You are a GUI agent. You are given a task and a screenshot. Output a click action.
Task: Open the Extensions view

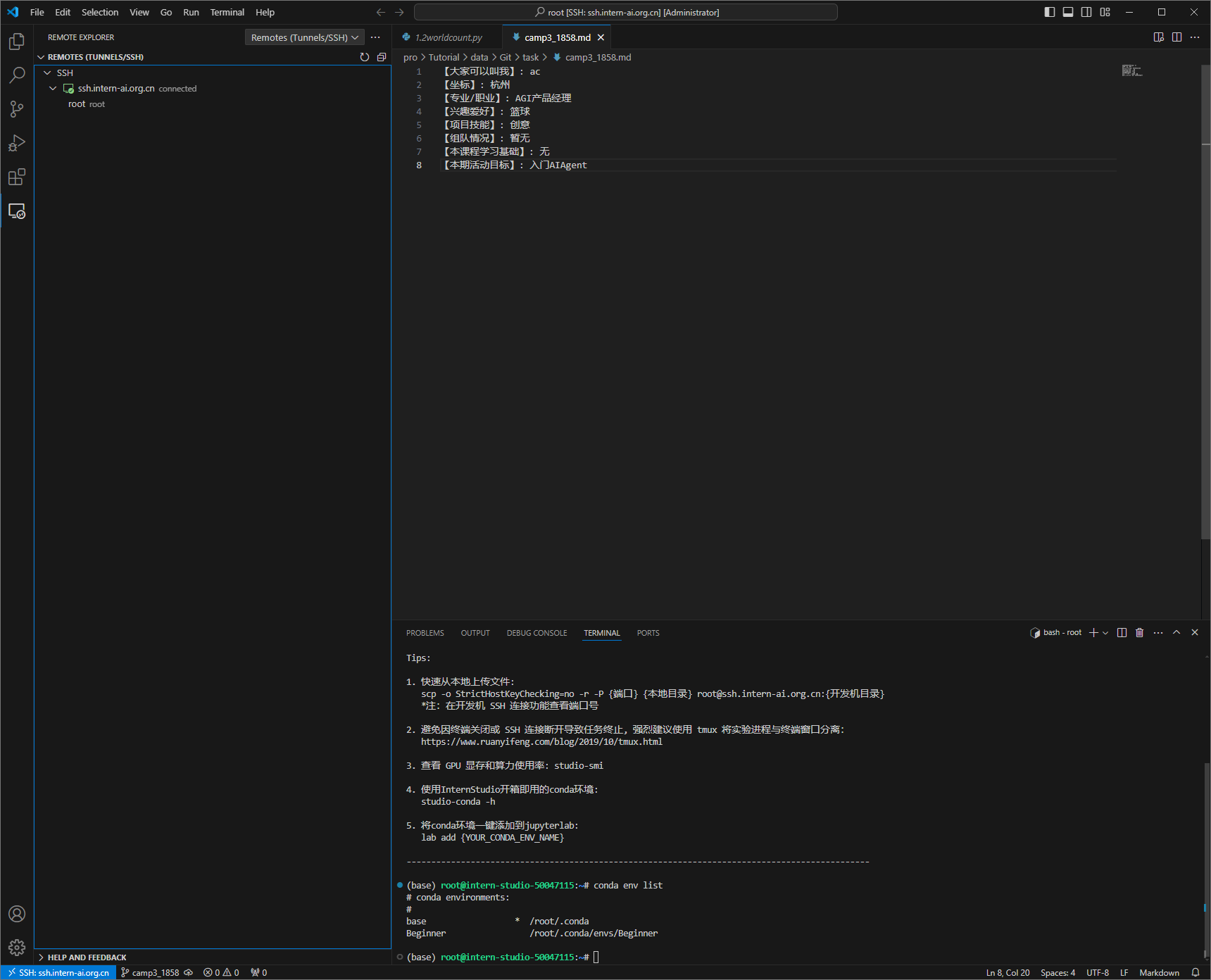[x=17, y=177]
